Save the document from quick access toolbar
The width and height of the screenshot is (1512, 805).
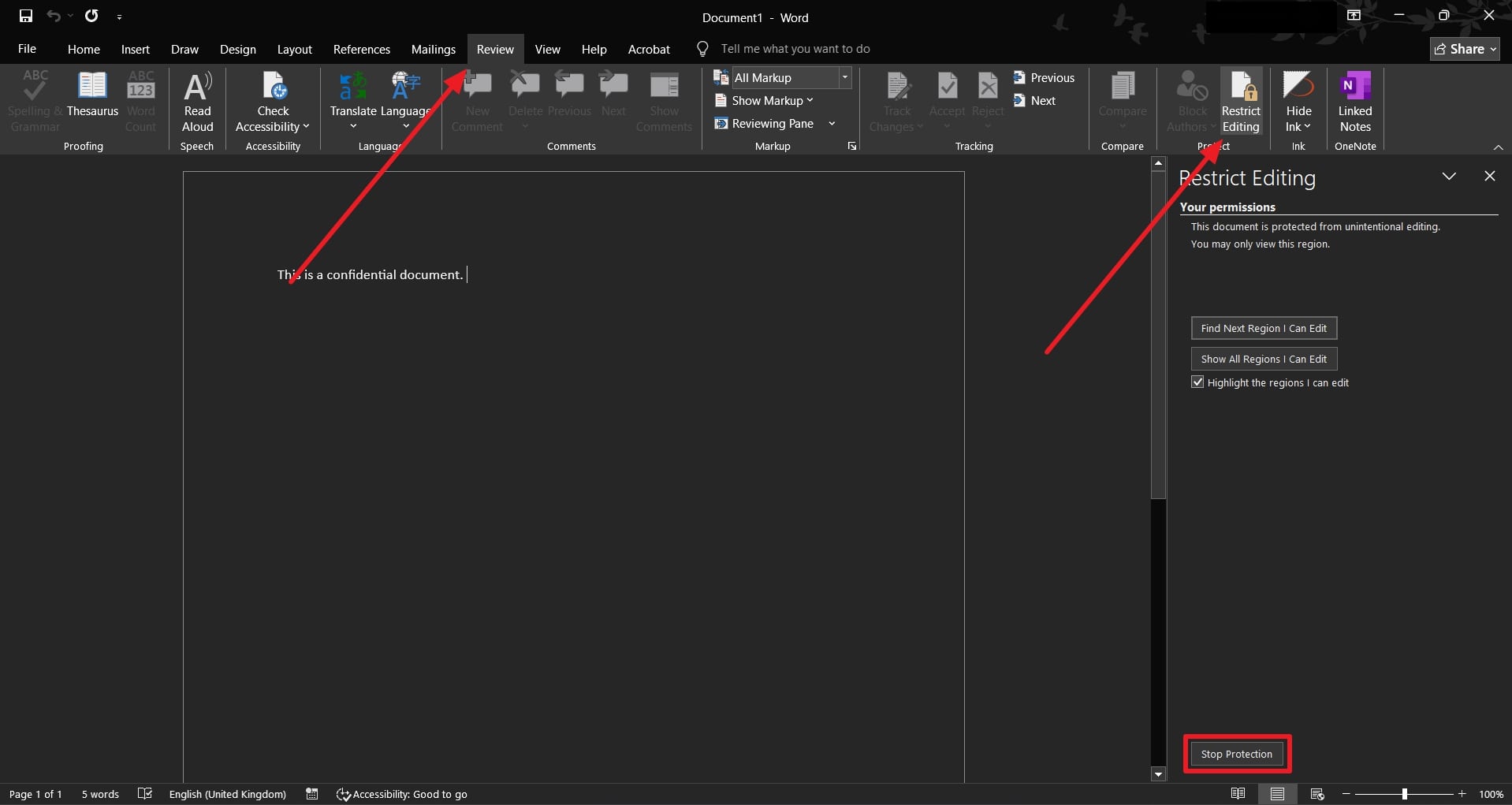tap(26, 16)
